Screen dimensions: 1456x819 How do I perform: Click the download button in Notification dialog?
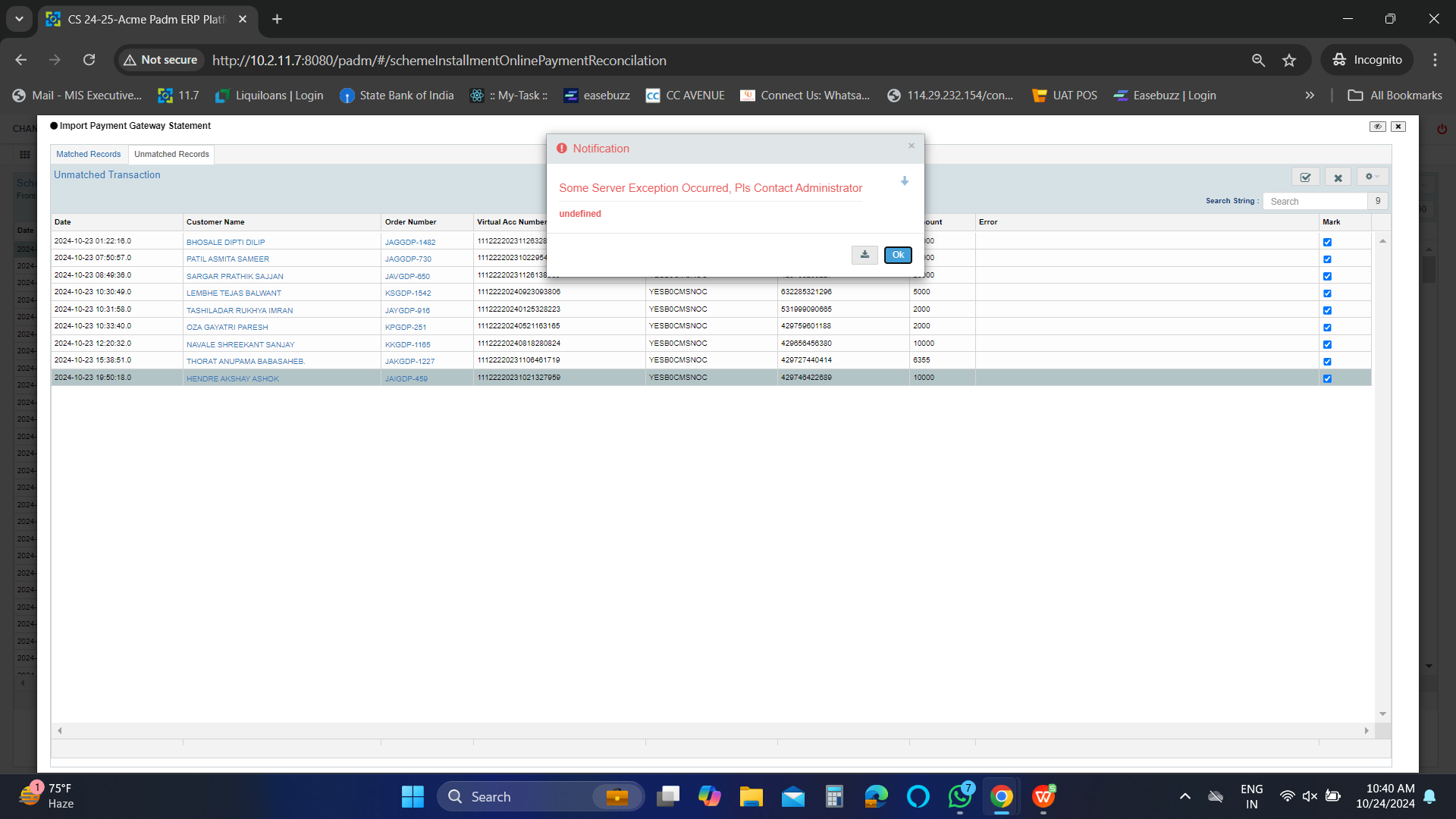point(864,255)
